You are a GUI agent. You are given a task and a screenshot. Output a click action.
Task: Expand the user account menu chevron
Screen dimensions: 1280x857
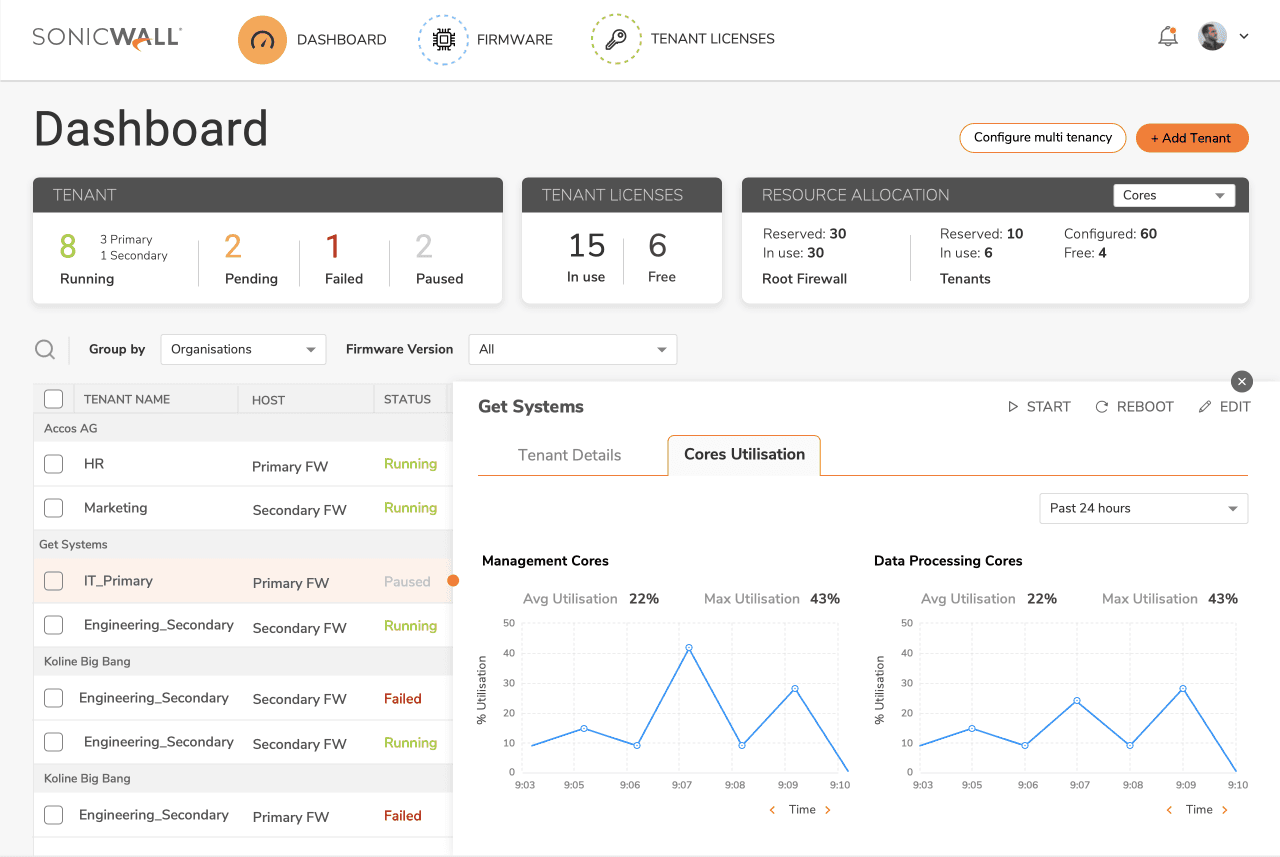pos(1244,37)
